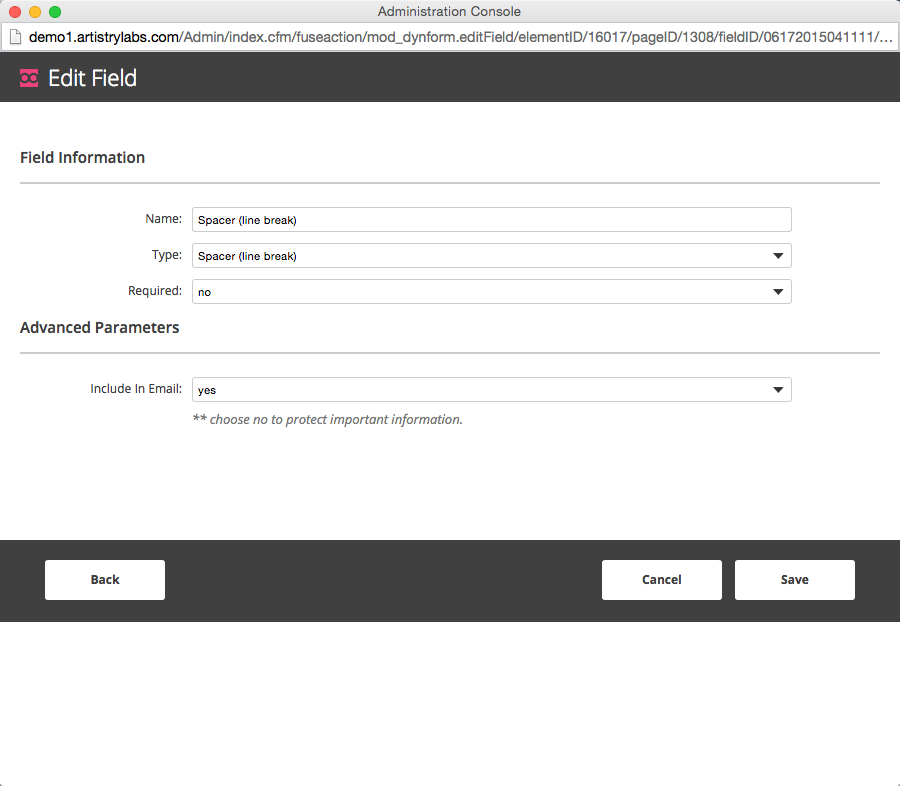Click the URL address bar text
Image resolution: width=900 pixels, height=786 pixels.
(460, 37)
